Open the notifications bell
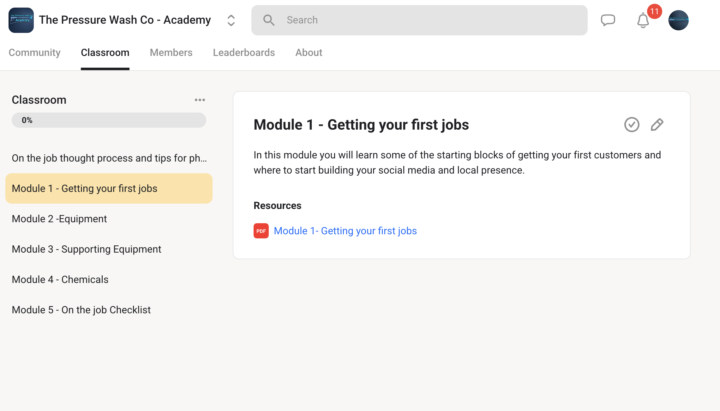Image resolution: width=720 pixels, height=411 pixels. tap(643, 20)
